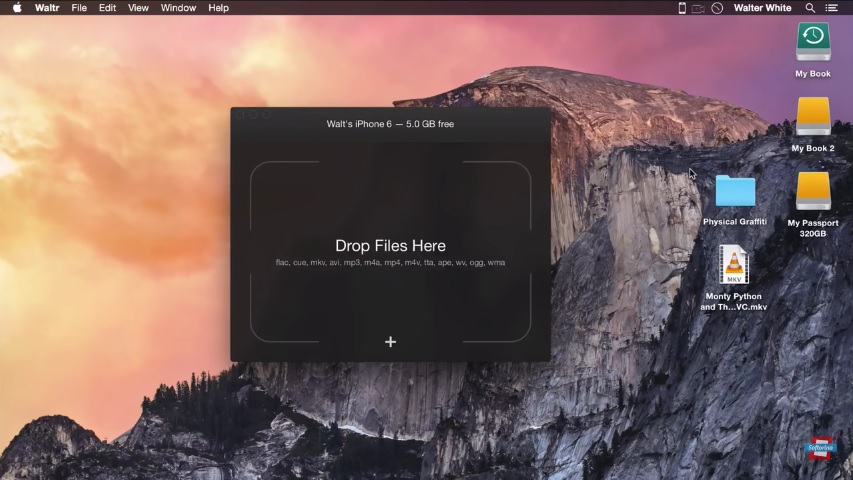Zoom the Waltr window with the green button
Image resolution: width=853 pixels, height=480 pixels.
point(266,115)
